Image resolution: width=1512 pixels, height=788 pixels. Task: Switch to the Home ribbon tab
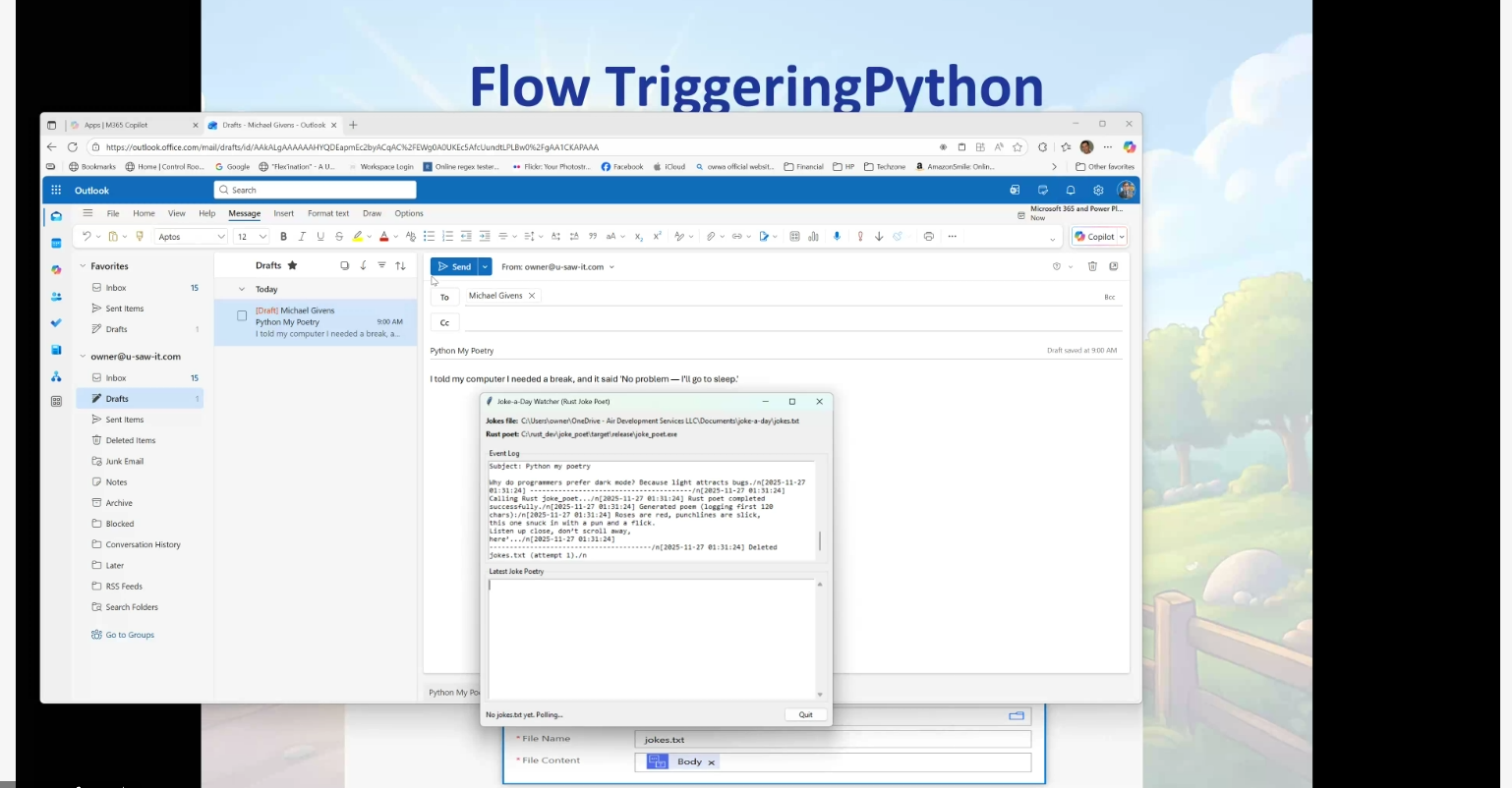point(144,213)
